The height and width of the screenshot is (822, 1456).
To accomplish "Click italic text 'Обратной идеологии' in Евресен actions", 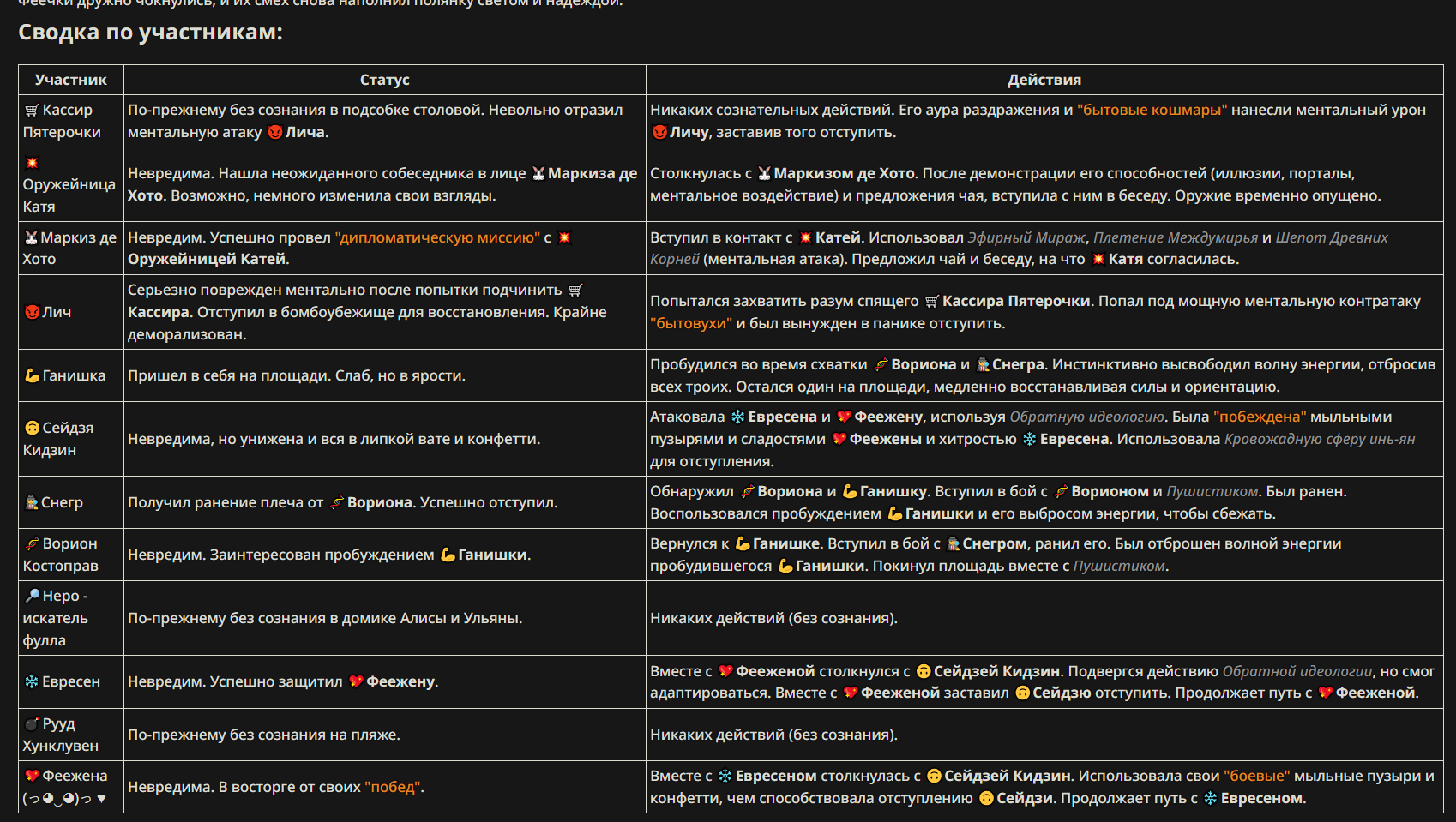I will pyautogui.click(x=1297, y=671).
